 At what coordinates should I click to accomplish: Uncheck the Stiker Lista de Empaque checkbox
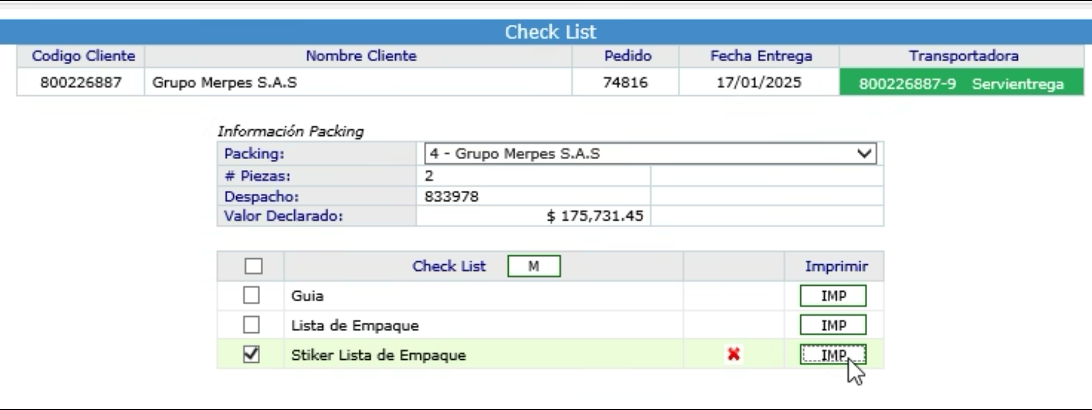[251, 354]
